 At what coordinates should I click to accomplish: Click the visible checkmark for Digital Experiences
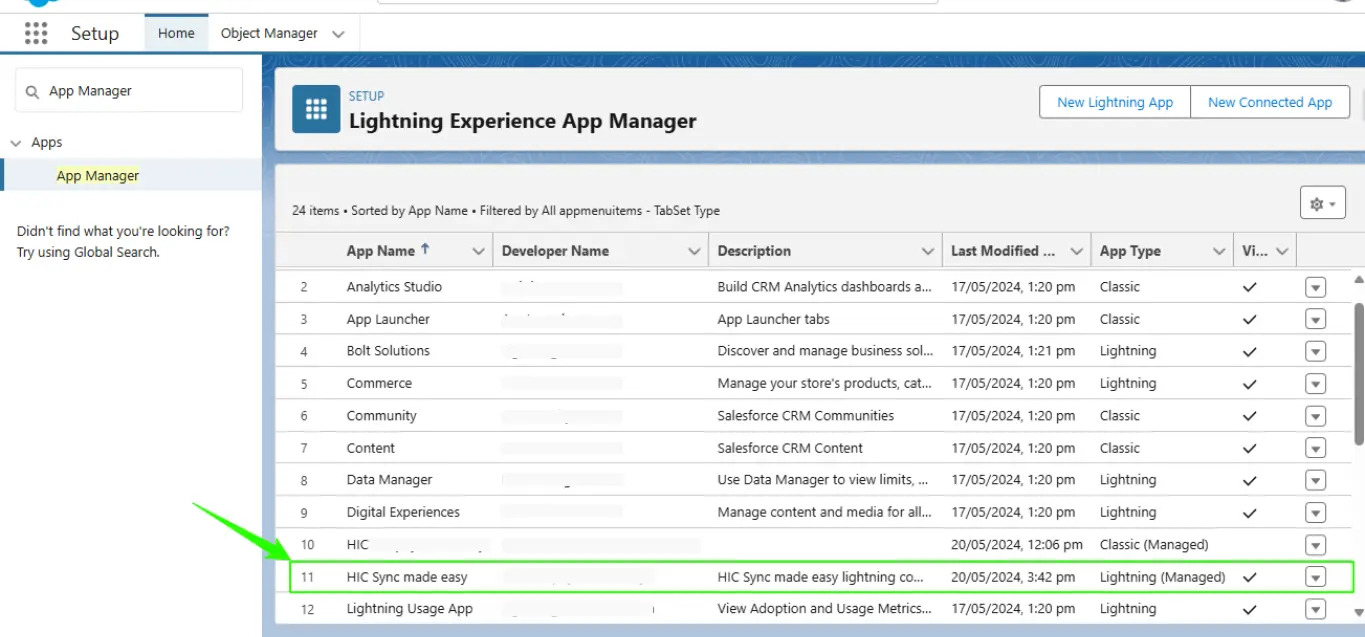point(1249,512)
